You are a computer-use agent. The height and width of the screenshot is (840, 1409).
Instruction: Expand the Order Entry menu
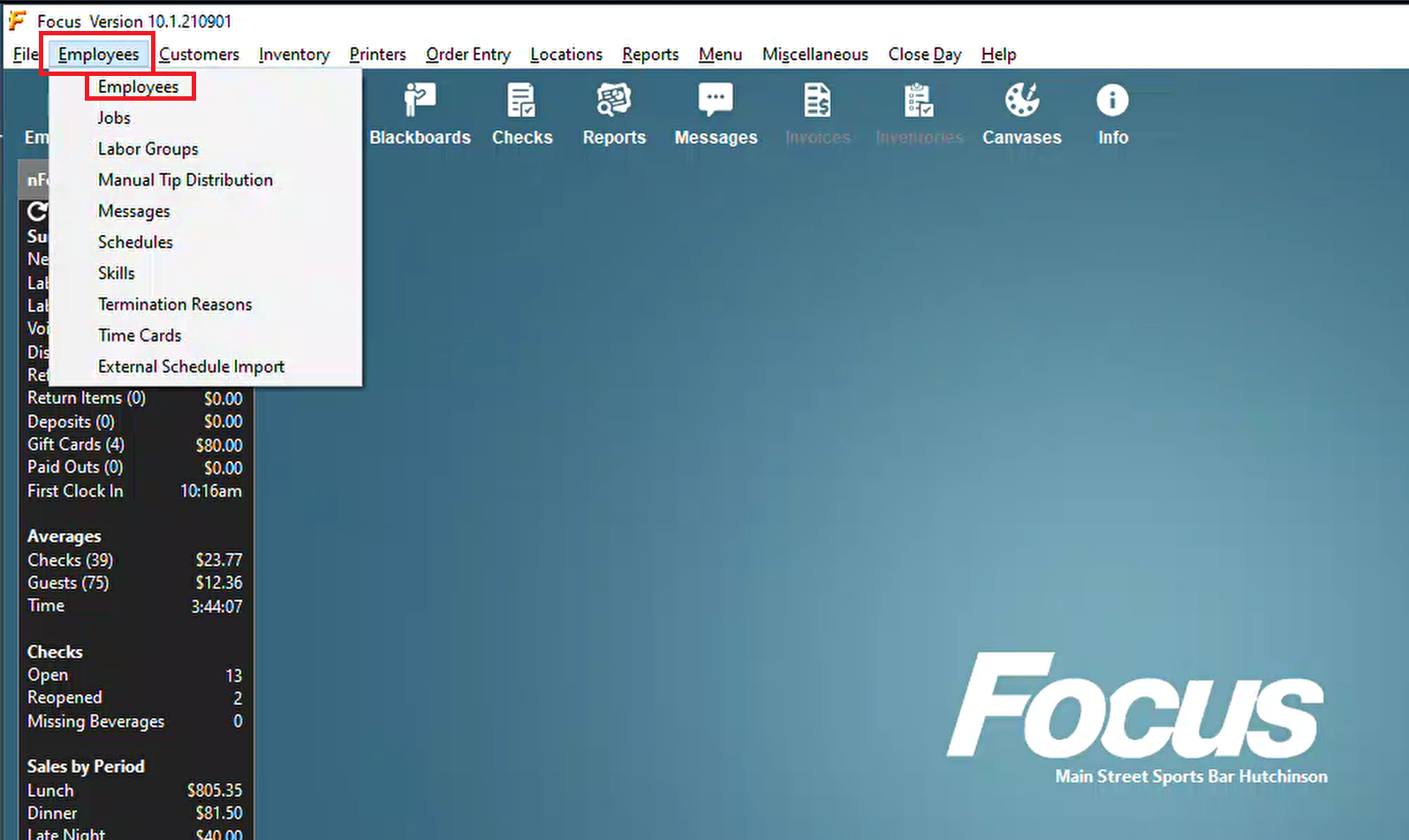[x=468, y=55]
